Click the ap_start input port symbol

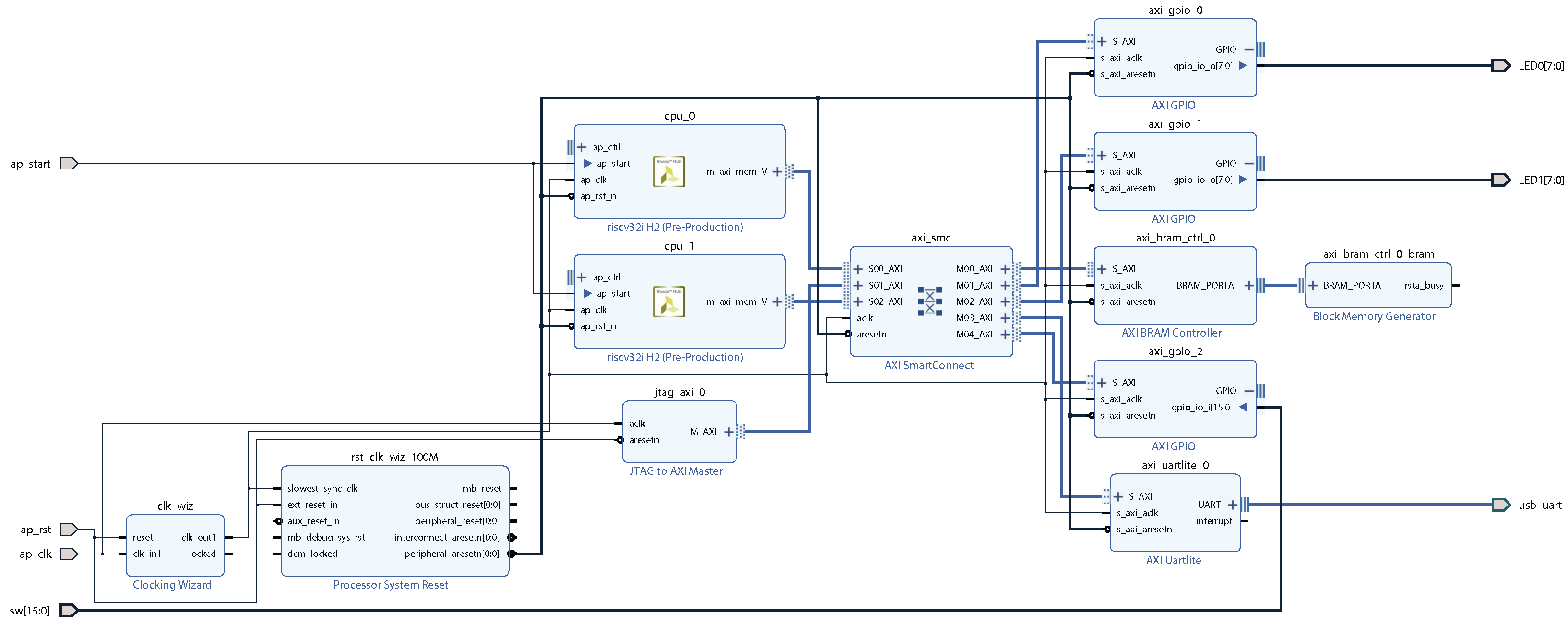click(68, 163)
